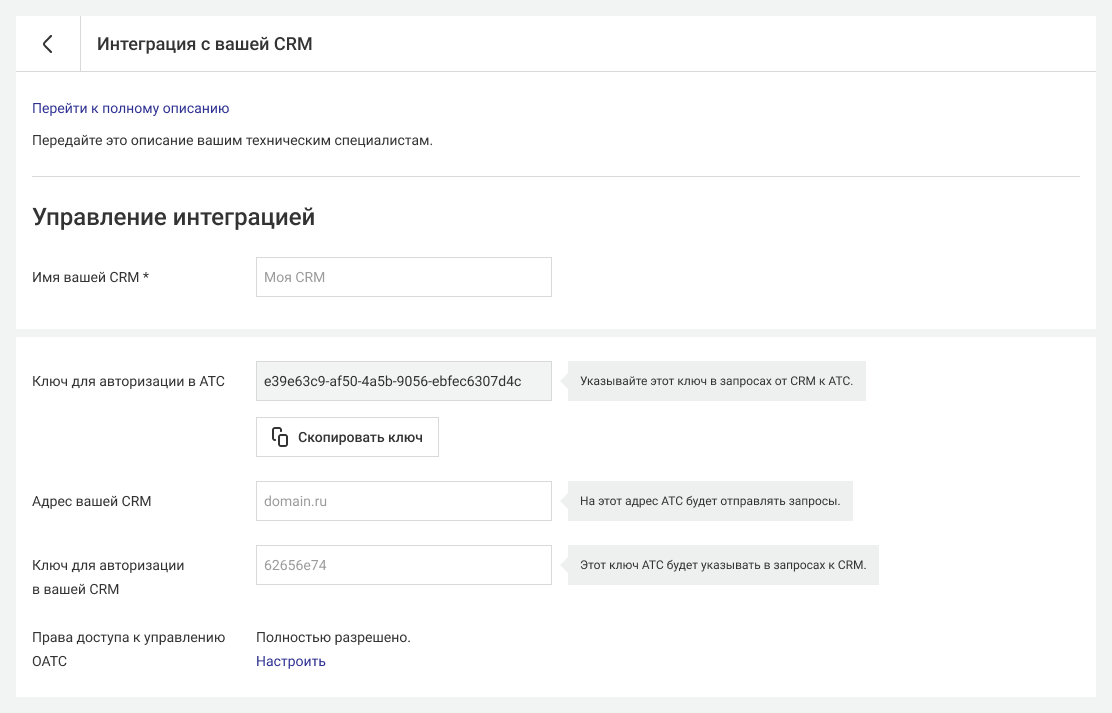
Task: Click the Настроить access rights link
Action: 290,661
